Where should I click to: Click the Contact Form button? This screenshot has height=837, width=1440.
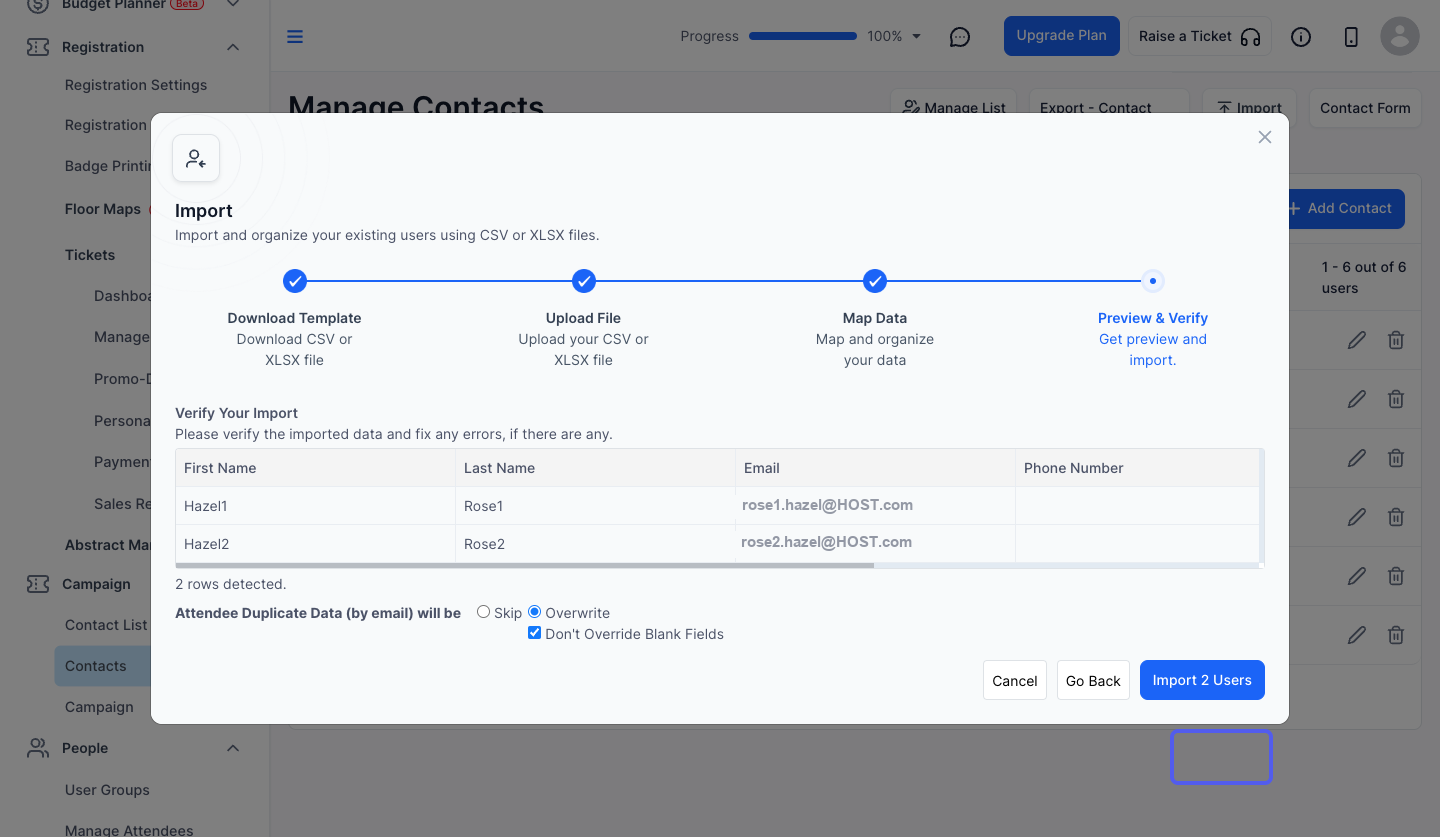click(x=1365, y=108)
